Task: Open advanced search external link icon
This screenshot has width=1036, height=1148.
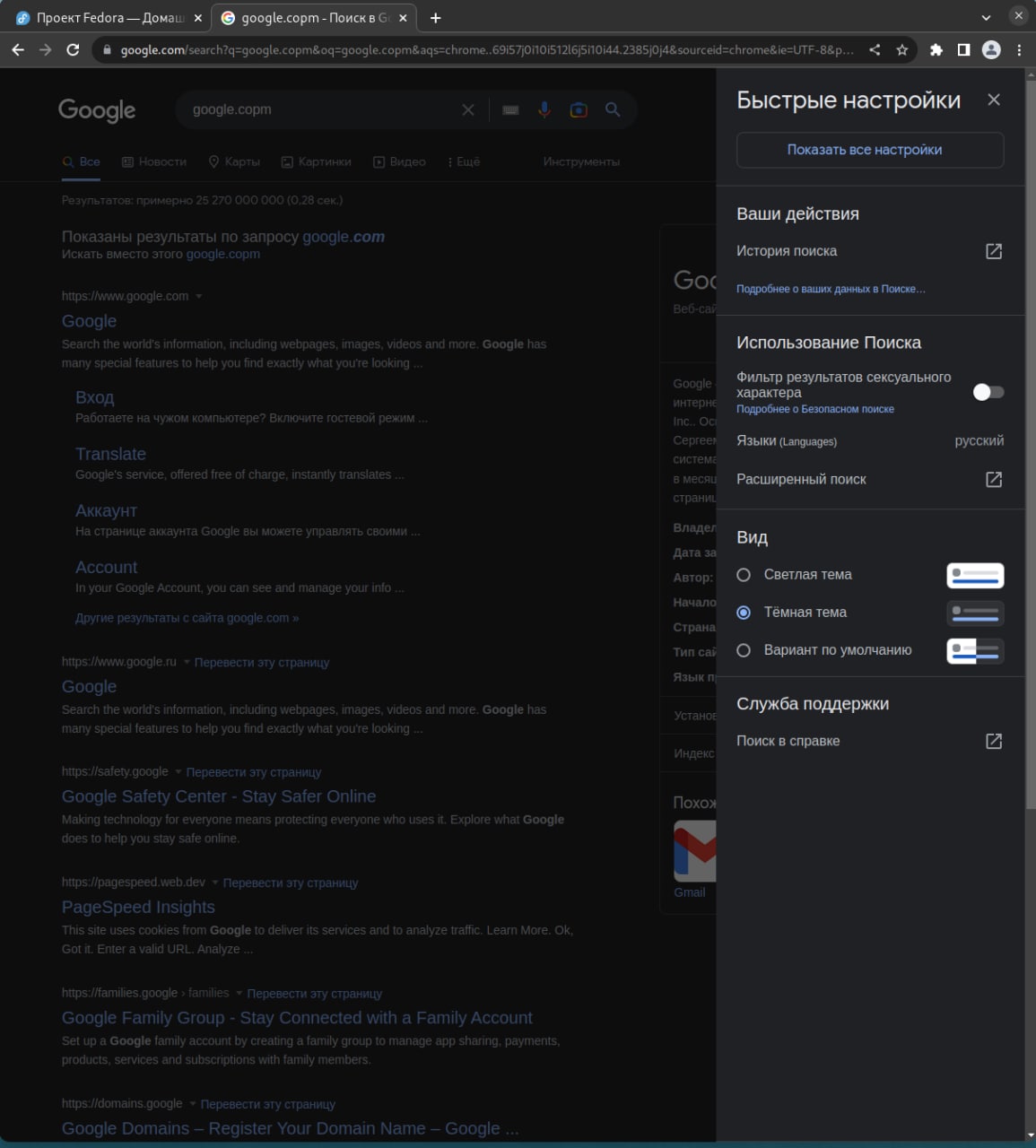Action: click(993, 479)
